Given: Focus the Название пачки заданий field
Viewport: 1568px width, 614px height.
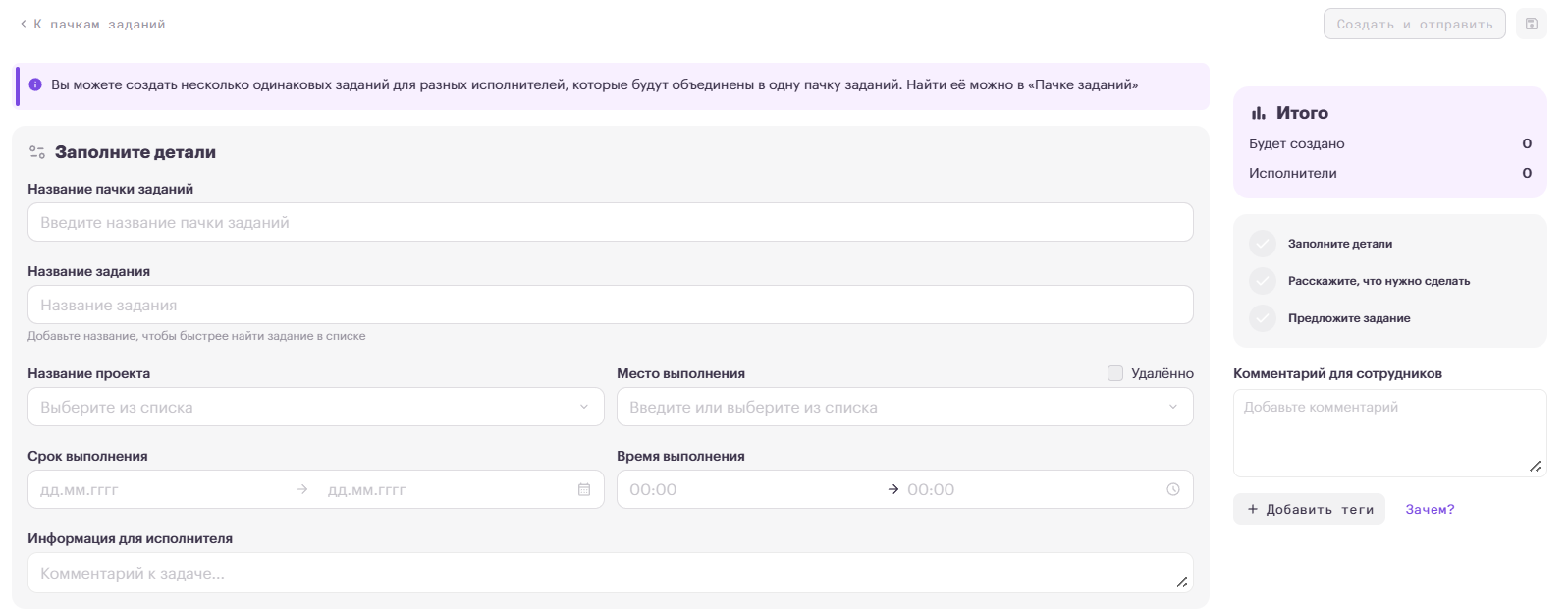Looking at the screenshot, I should [611, 222].
